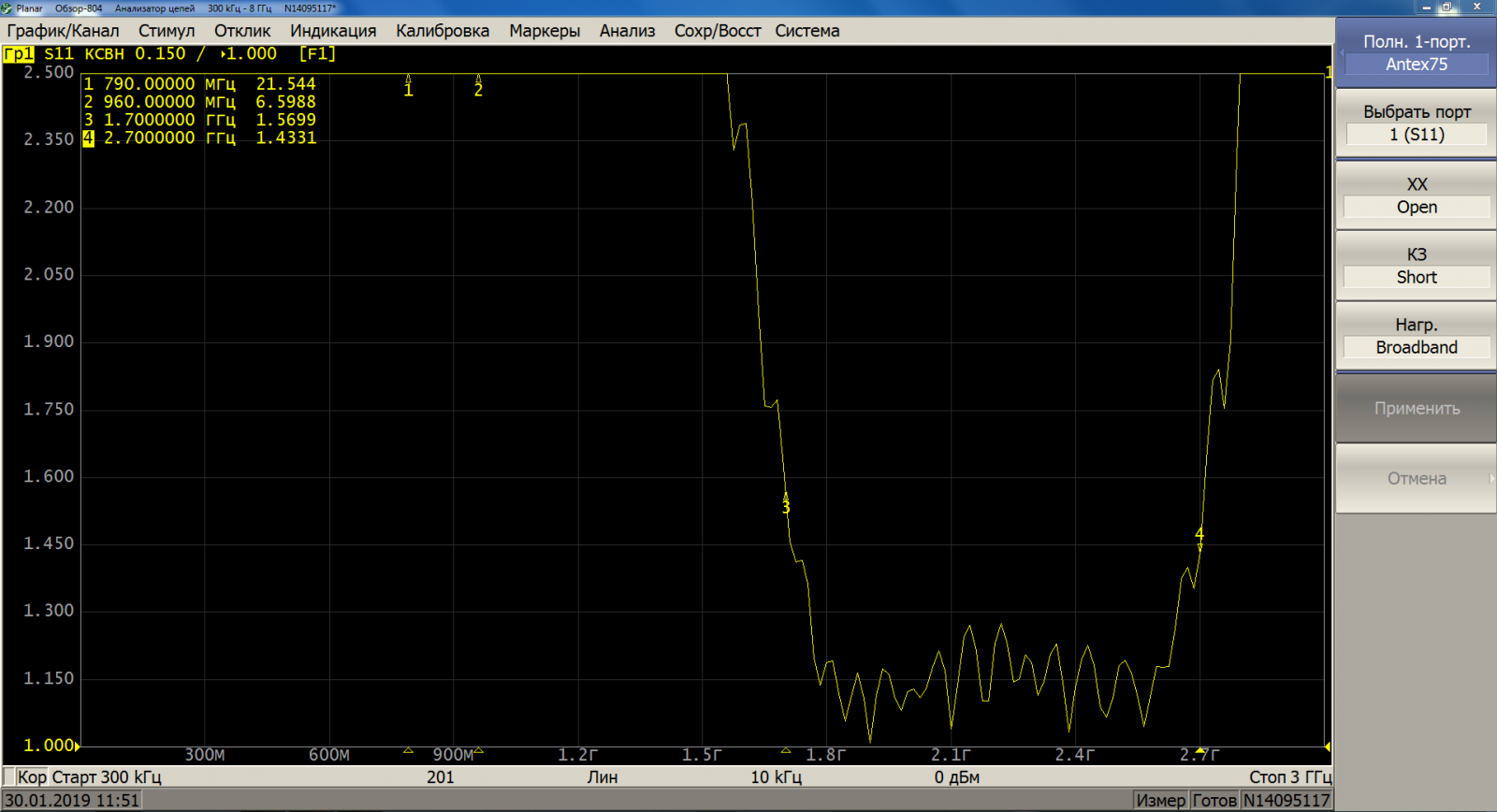
Task: Click marker 2 row 960.00000 МГц
Action: [200, 102]
